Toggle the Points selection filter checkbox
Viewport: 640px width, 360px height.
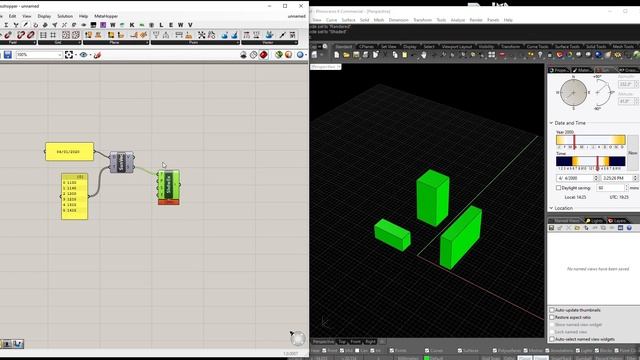point(391,351)
